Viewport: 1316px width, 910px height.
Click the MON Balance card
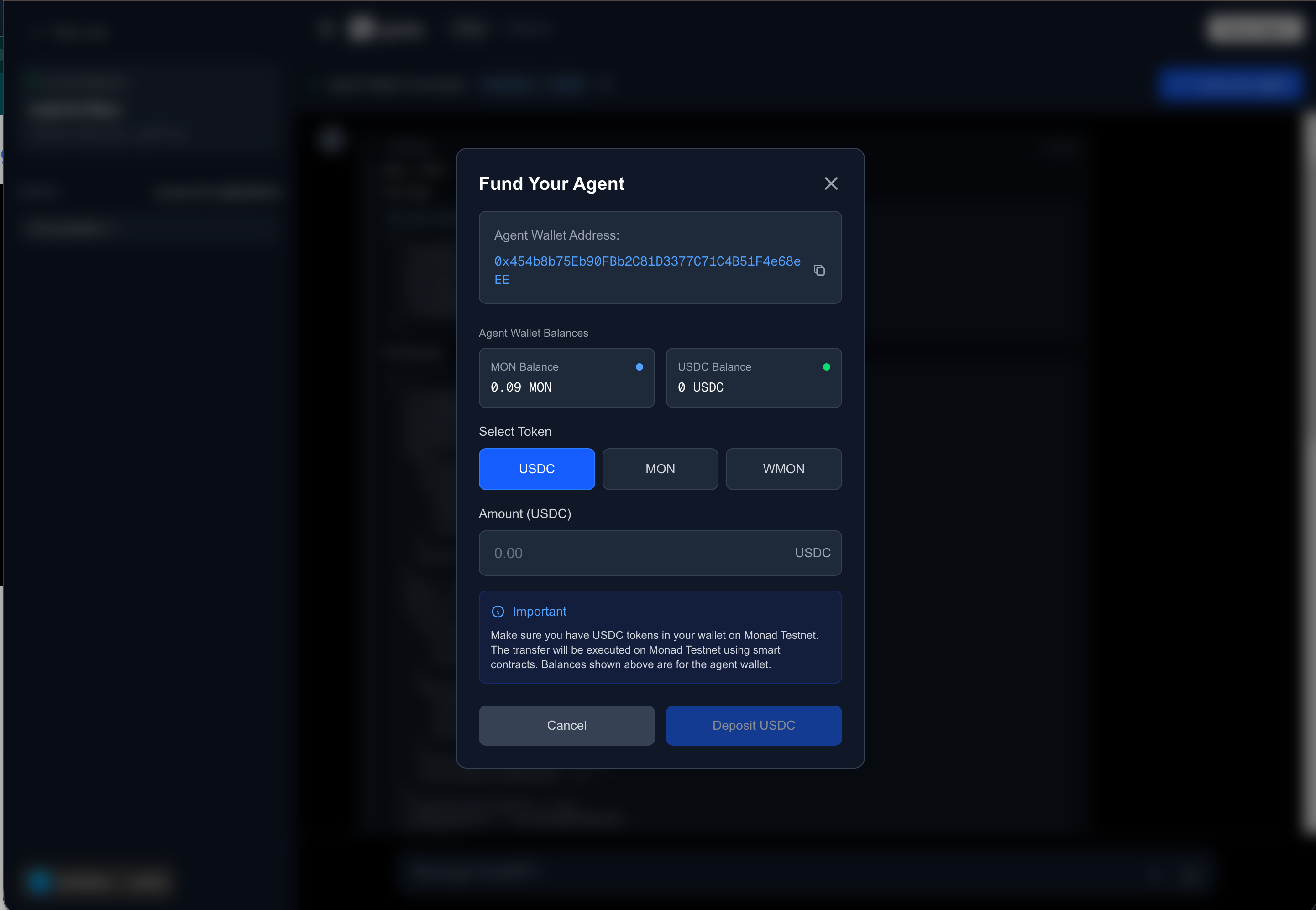(x=566, y=378)
